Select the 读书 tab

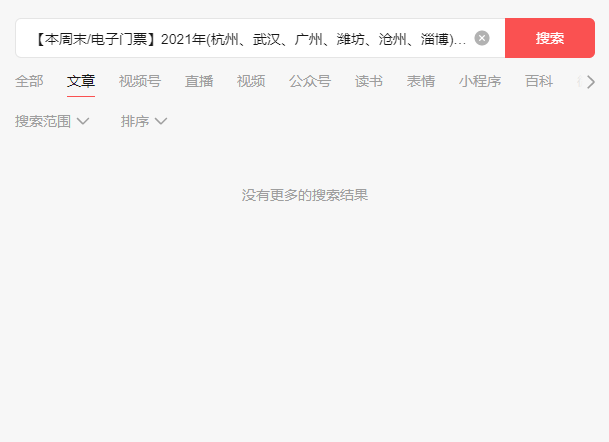point(369,82)
